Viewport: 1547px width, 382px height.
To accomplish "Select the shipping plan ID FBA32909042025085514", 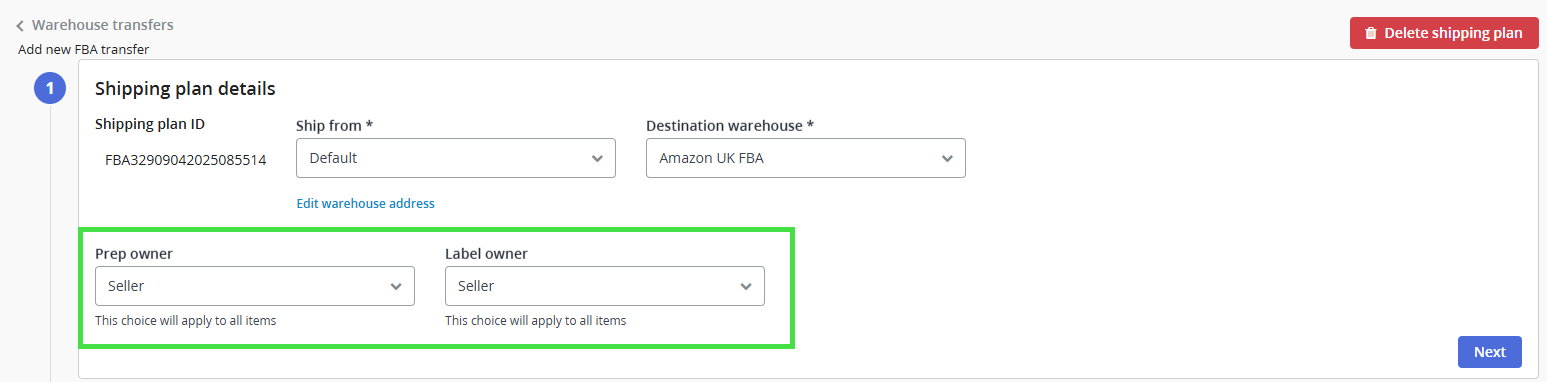I will point(186,159).
